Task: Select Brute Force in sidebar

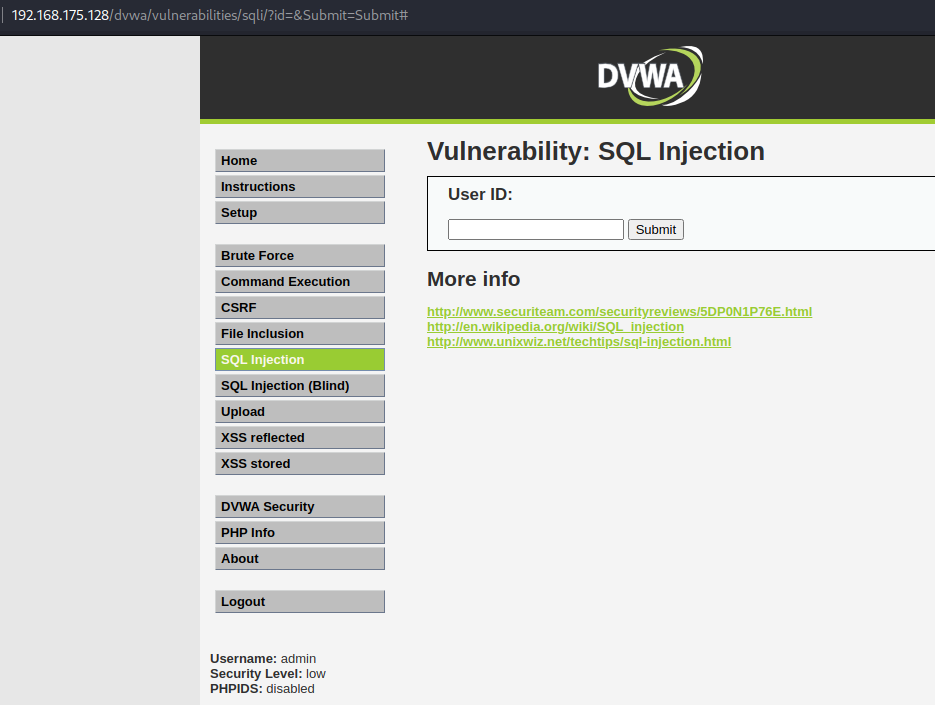Action: click(300, 255)
